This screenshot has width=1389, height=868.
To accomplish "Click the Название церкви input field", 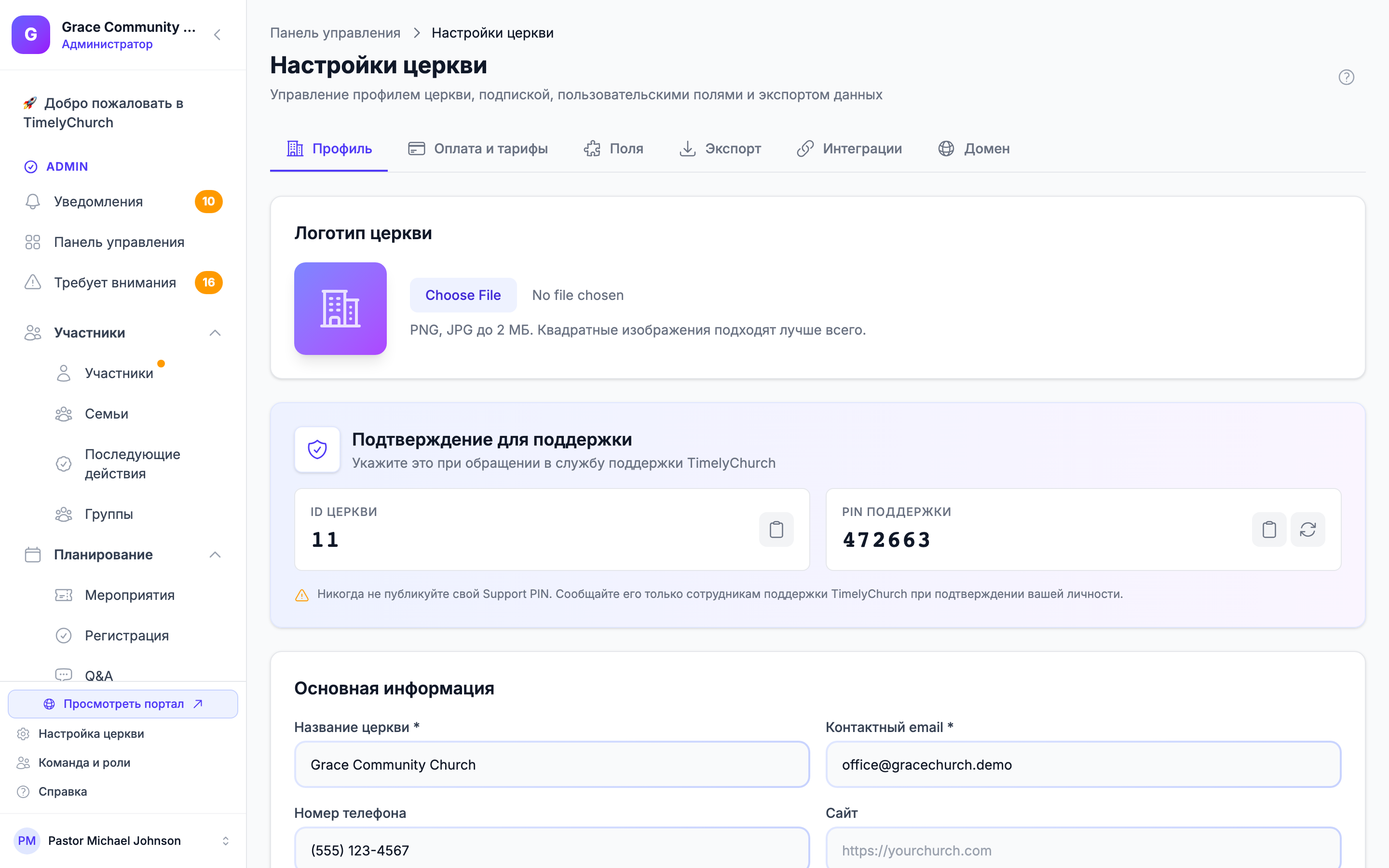I will [x=552, y=765].
